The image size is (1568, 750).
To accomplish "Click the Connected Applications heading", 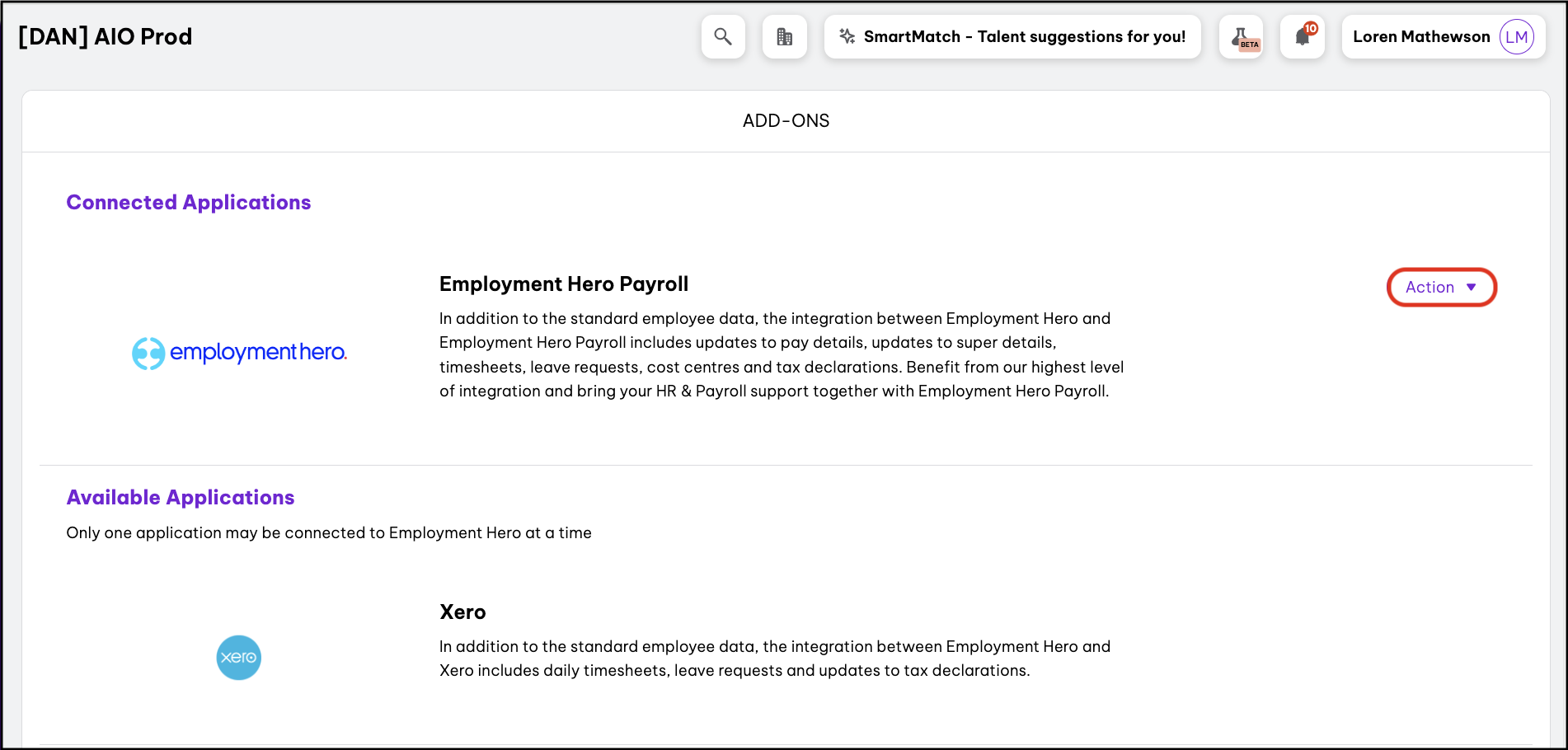I will (189, 203).
